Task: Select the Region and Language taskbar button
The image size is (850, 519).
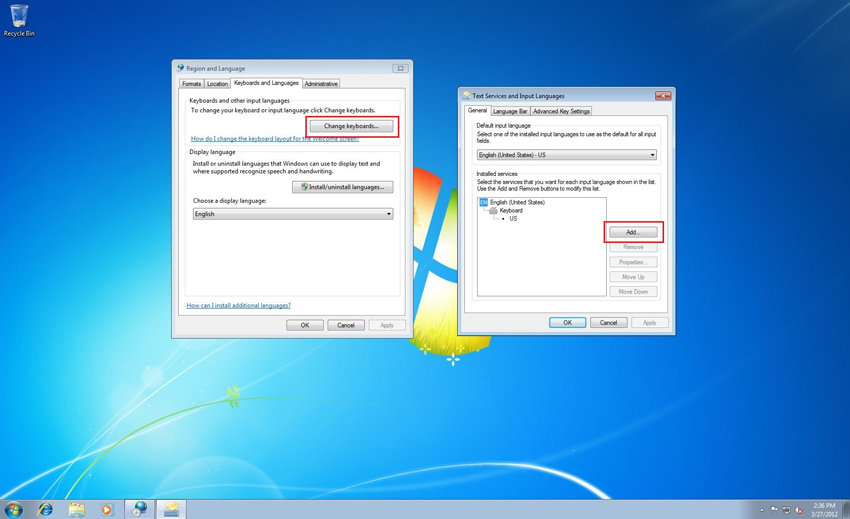Action: click(140, 509)
